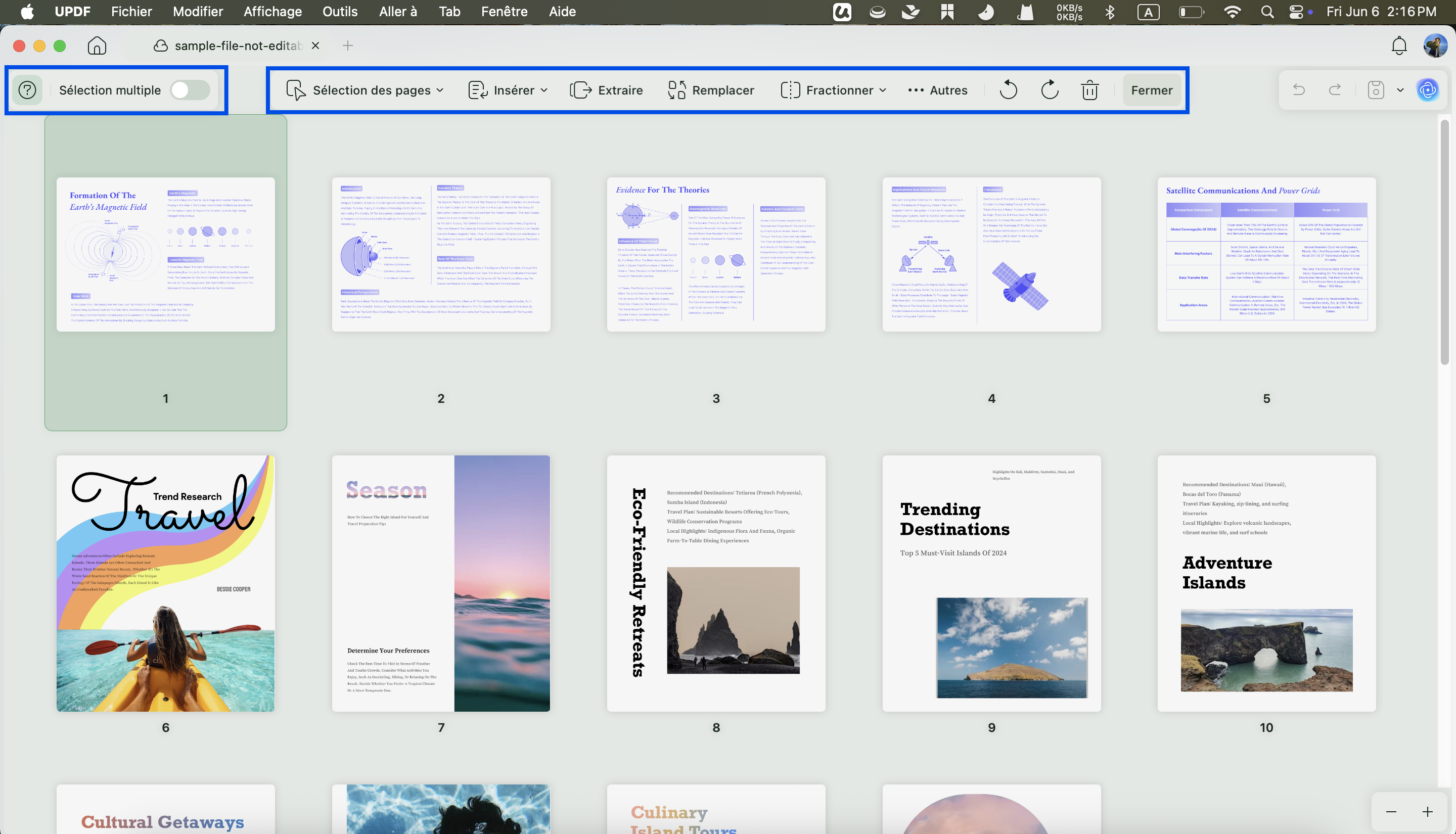This screenshot has height=834, width=1456.
Task: Click the network speed indicator
Action: pyautogui.click(x=1069, y=12)
